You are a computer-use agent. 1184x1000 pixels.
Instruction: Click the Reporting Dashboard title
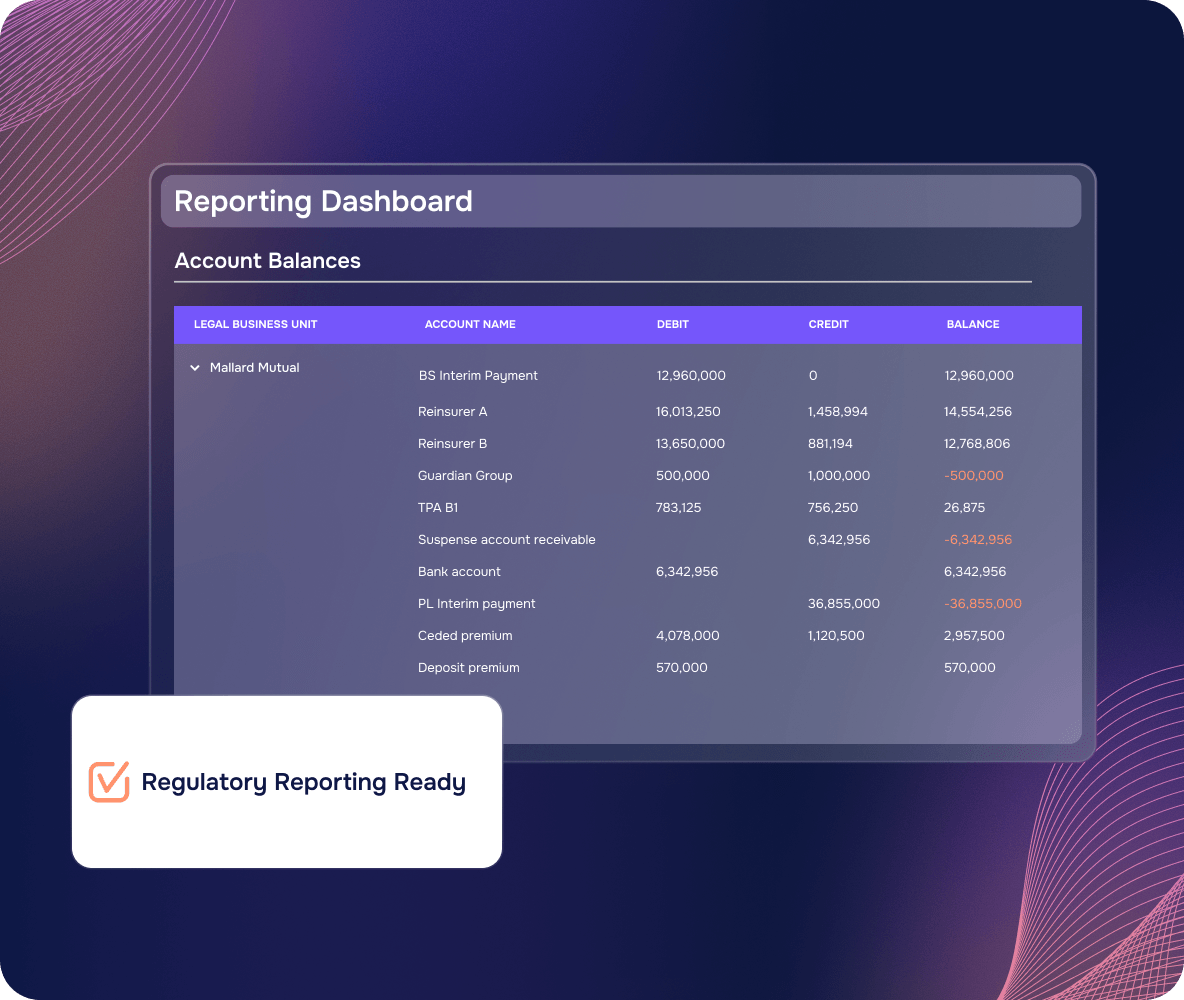point(323,202)
